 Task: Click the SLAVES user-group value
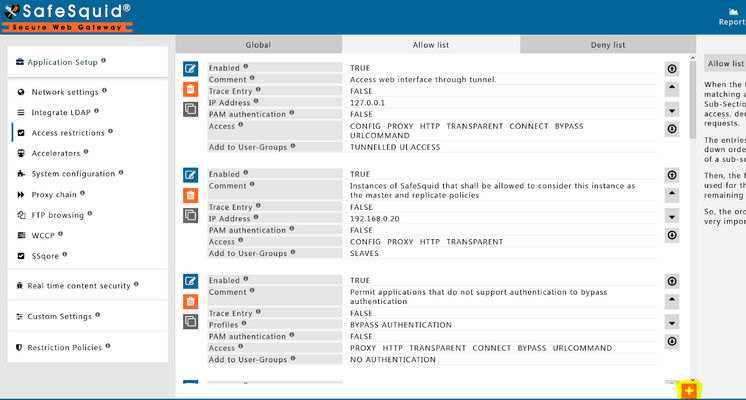tap(364, 254)
